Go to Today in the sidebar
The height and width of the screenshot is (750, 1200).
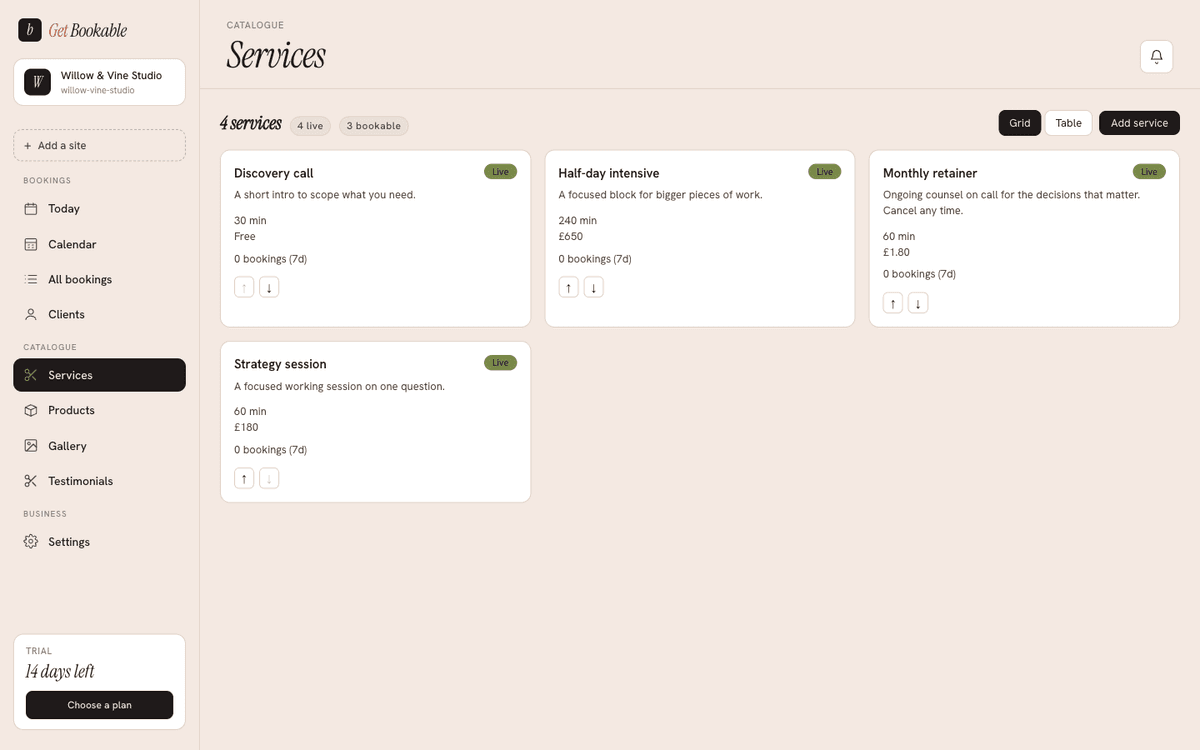[x=99, y=209]
